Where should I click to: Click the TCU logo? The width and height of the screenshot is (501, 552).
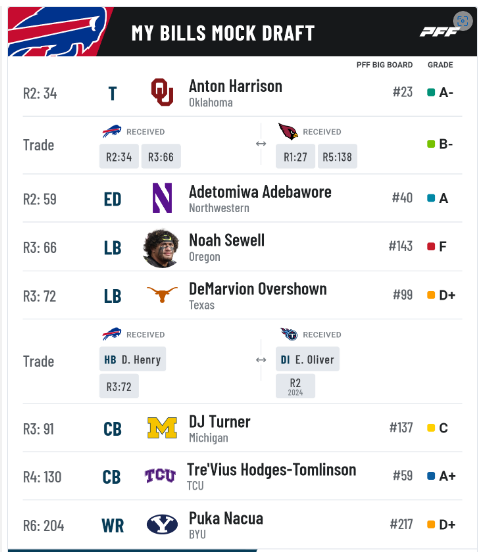(160, 476)
